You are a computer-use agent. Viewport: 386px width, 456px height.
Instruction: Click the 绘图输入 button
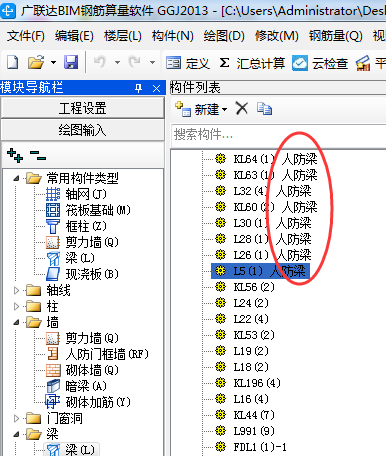83,130
